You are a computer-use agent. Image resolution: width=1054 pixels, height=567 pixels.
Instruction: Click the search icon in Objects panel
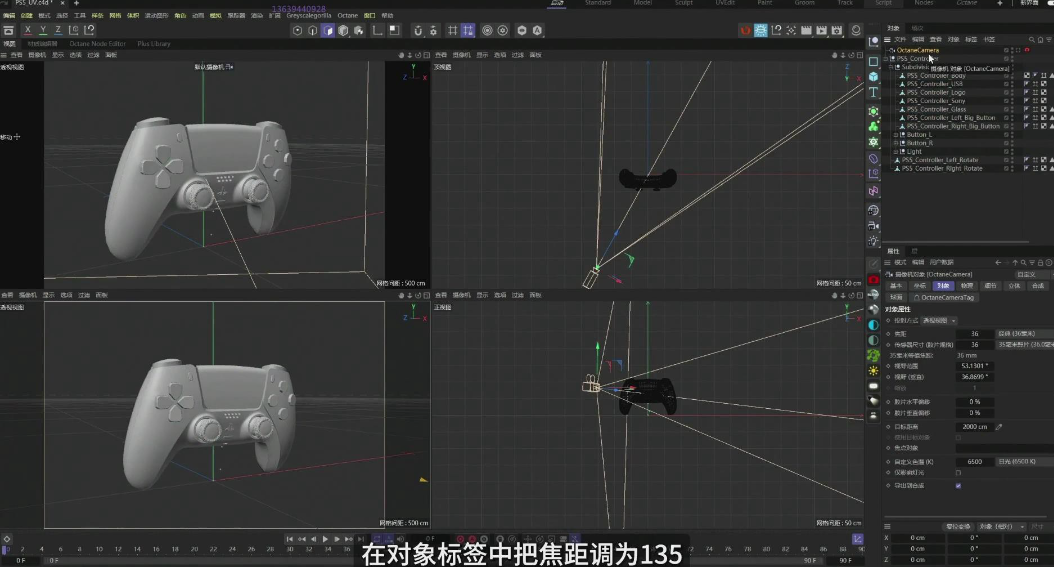click(1032, 40)
